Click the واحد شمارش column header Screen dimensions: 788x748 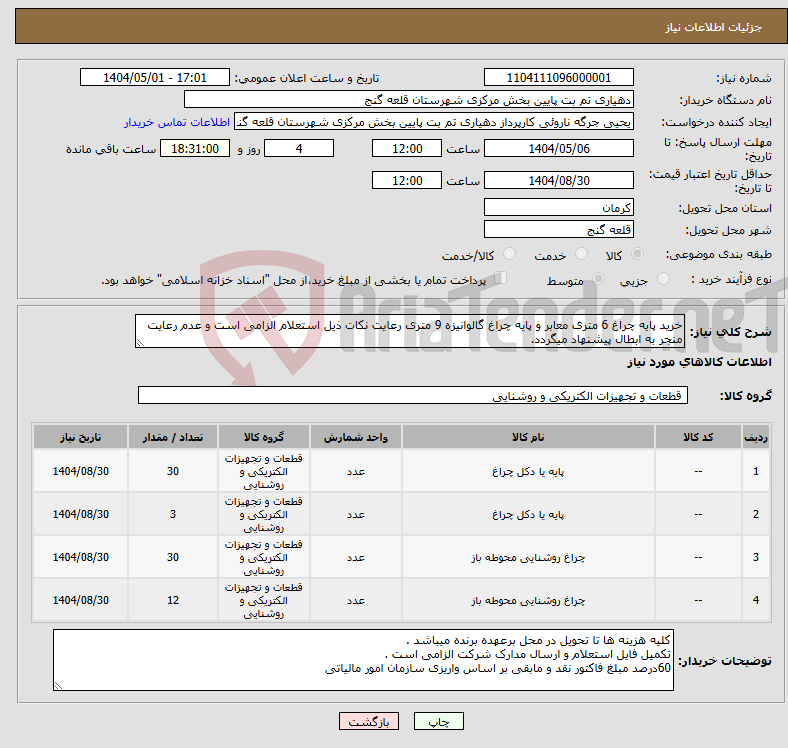tap(356, 437)
